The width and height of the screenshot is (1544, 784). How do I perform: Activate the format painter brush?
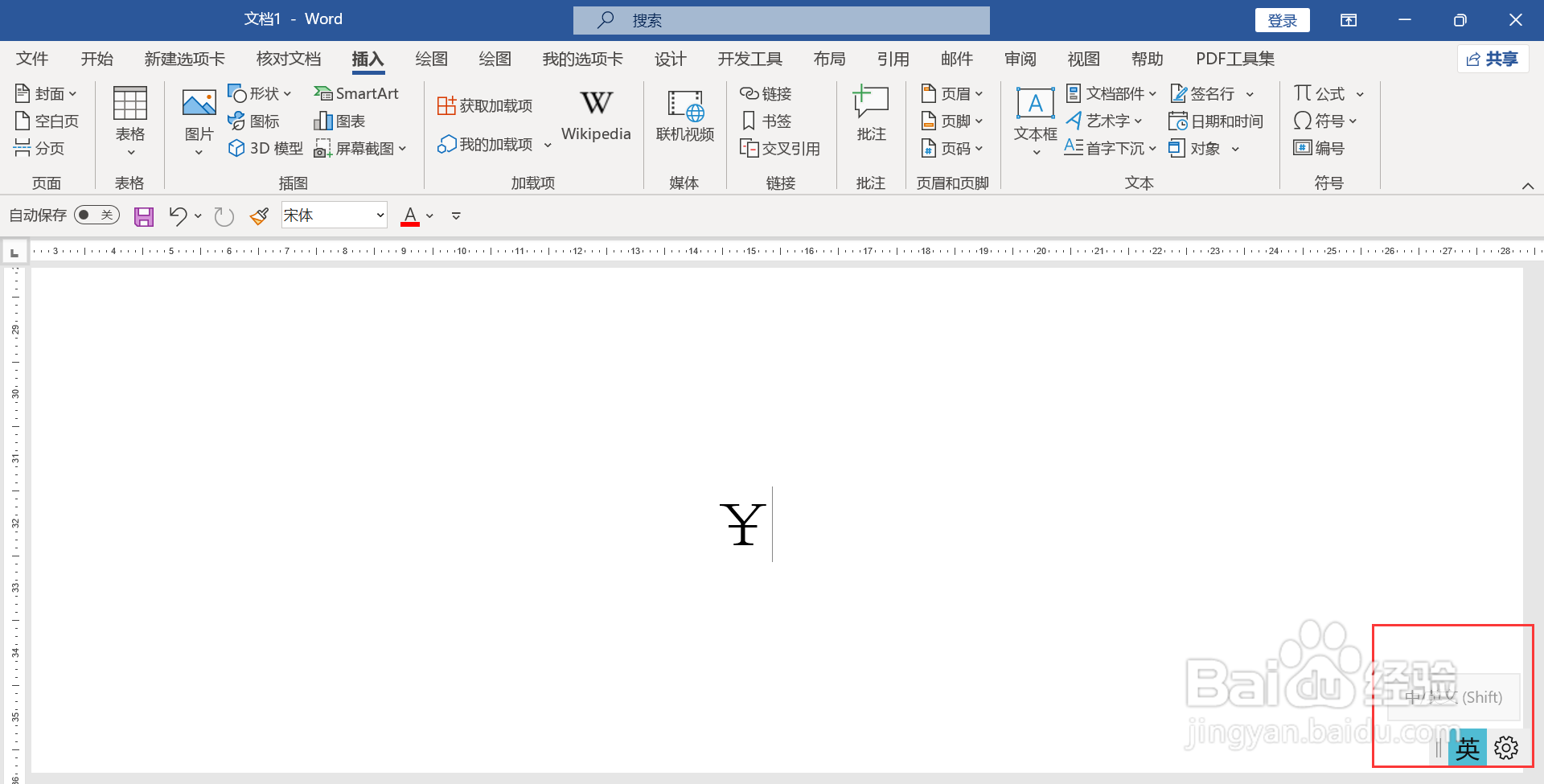point(259,215)
